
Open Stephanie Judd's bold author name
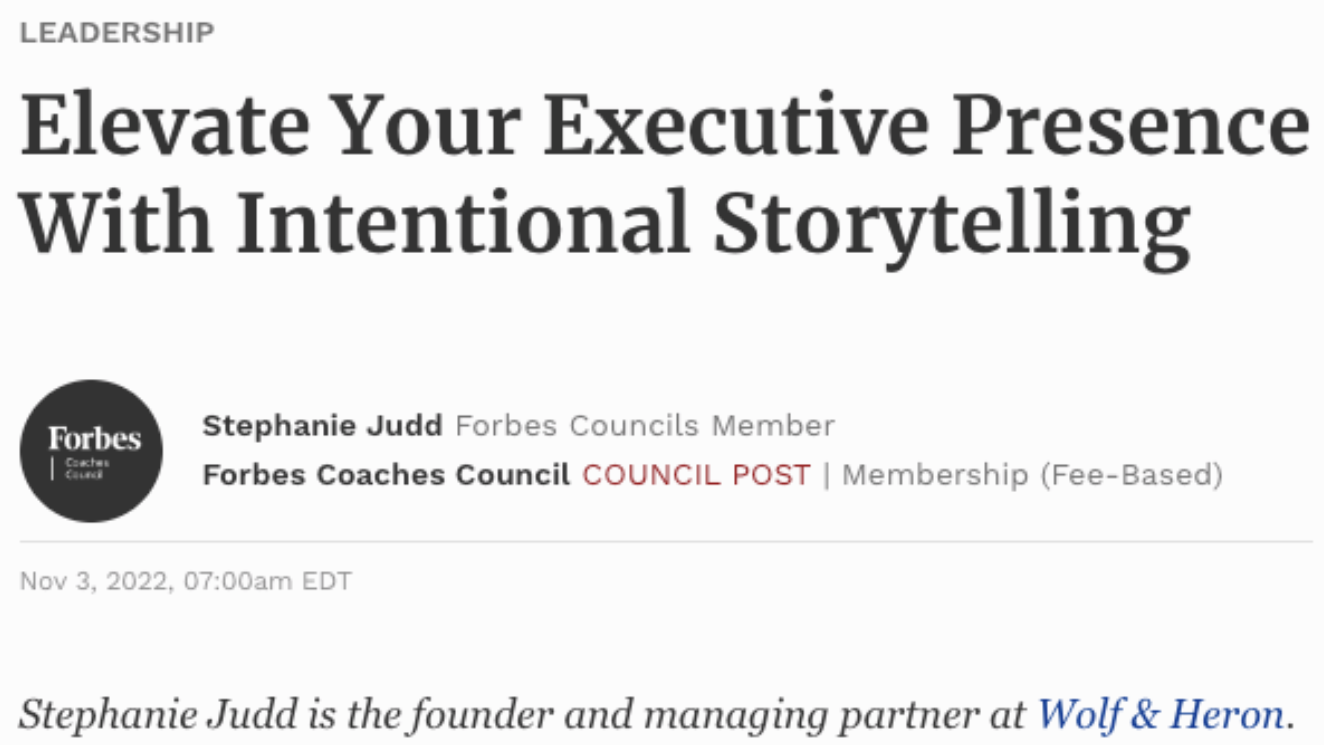tap(322, 426)
